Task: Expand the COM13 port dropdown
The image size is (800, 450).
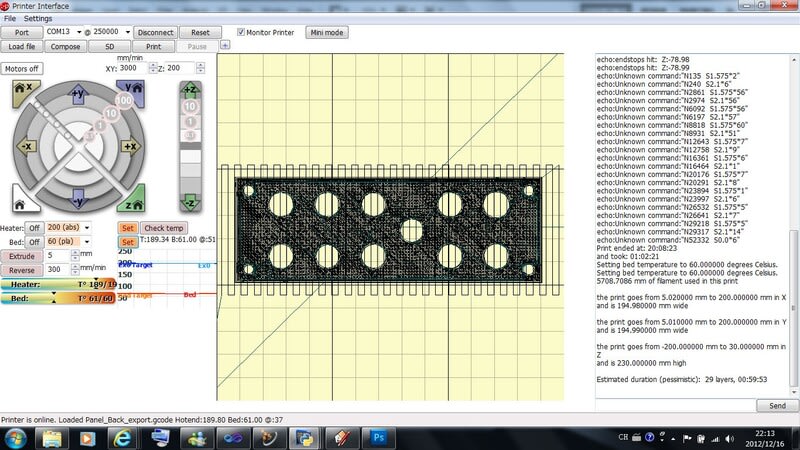Action: 79,32
